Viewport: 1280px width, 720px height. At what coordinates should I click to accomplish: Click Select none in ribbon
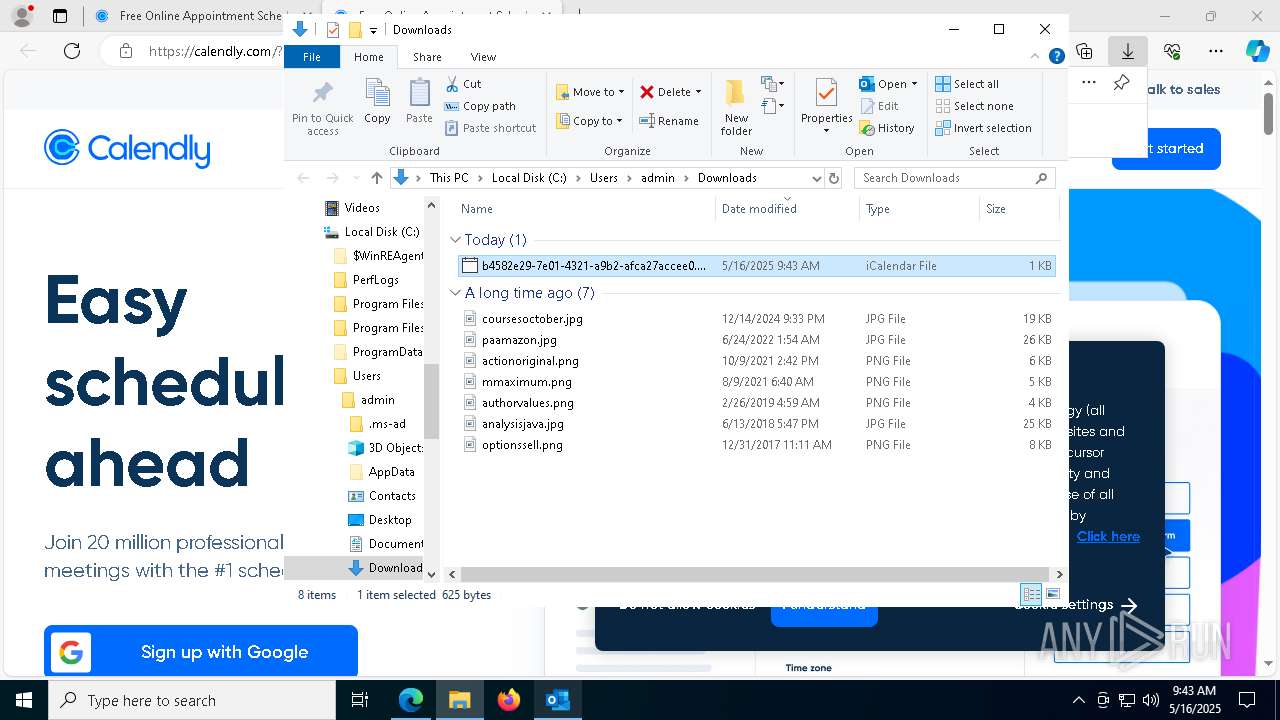coord(974,106)
